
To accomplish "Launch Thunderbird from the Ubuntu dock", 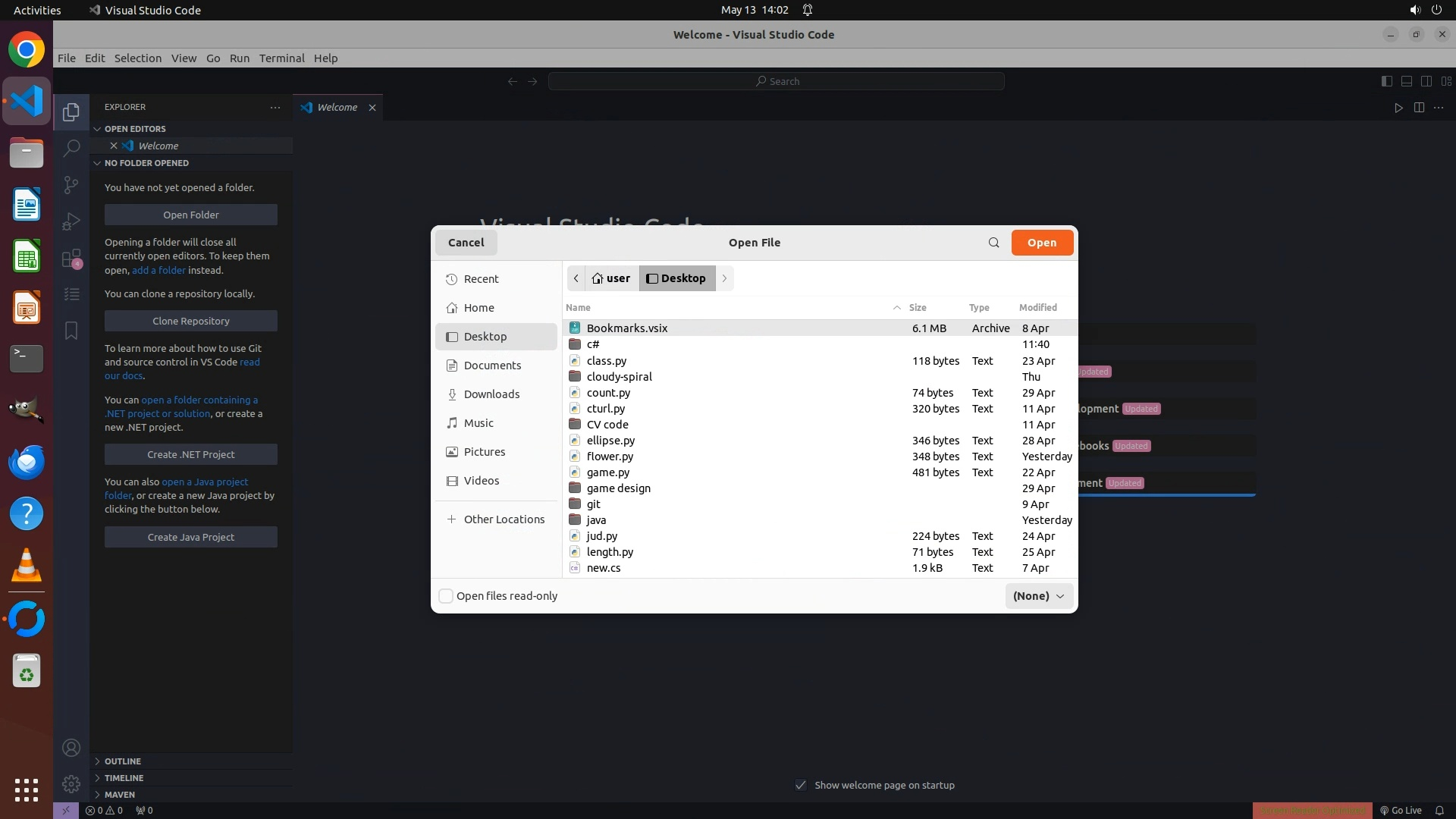I will pos(27,462).
